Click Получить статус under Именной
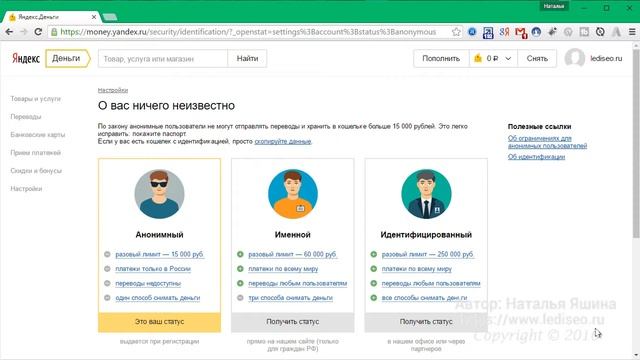640x360 pixels. 293,322
